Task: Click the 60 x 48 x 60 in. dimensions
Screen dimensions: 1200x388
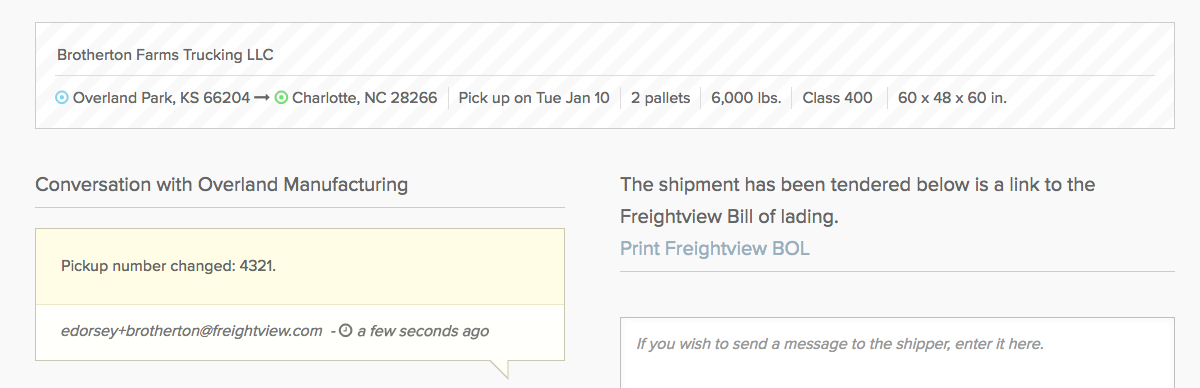Action: pos(952,98)
